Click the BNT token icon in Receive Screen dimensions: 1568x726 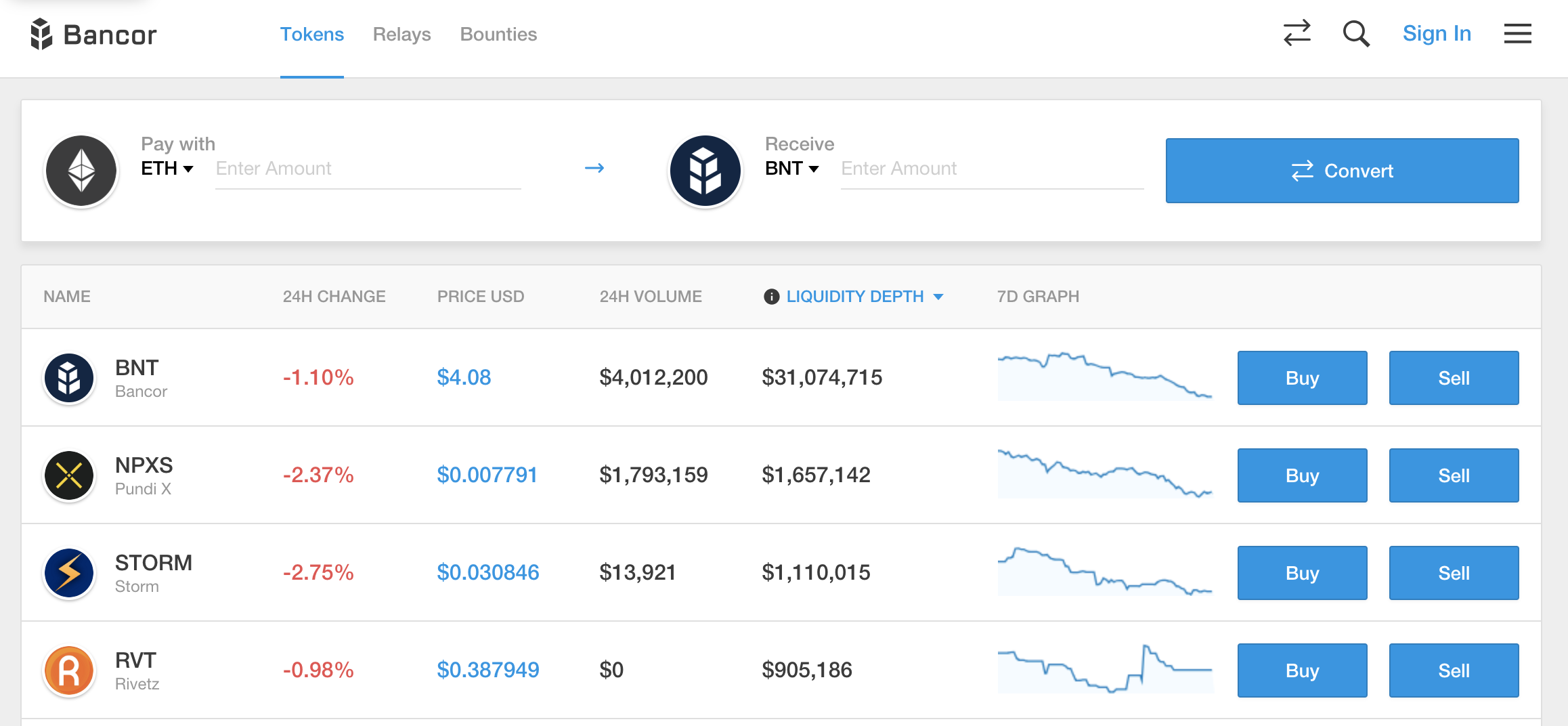[704, 170]
